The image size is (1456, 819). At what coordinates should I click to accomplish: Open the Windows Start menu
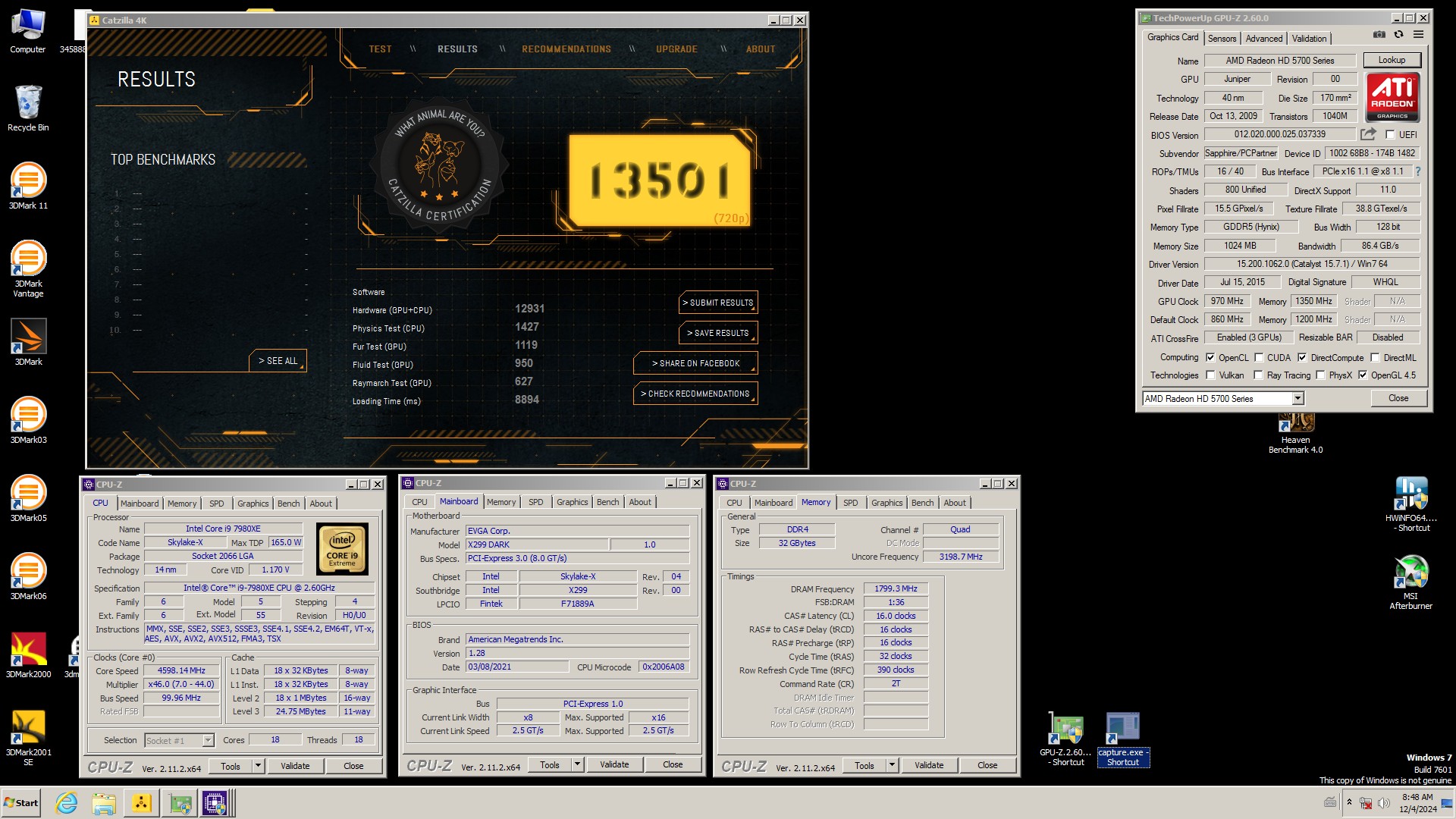point(20,803)
